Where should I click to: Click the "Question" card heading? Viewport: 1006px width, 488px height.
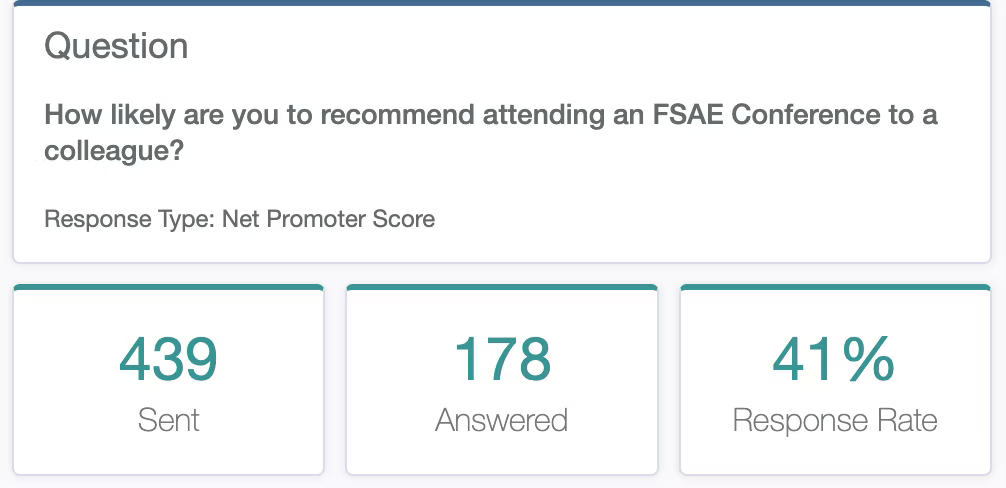coord(116,46)
